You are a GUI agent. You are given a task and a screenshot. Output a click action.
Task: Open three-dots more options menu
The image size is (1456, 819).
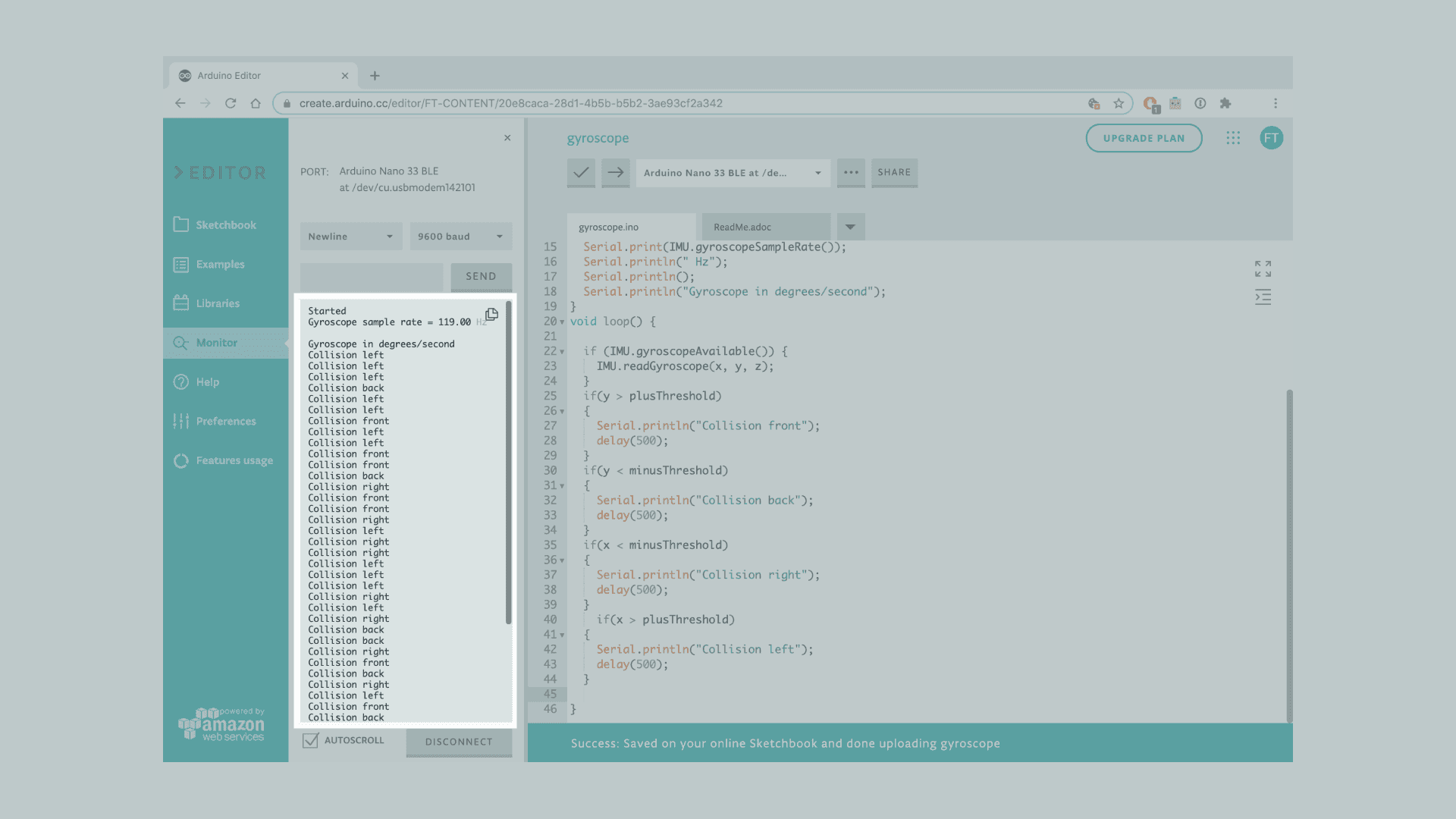click(x=851, y=173)
